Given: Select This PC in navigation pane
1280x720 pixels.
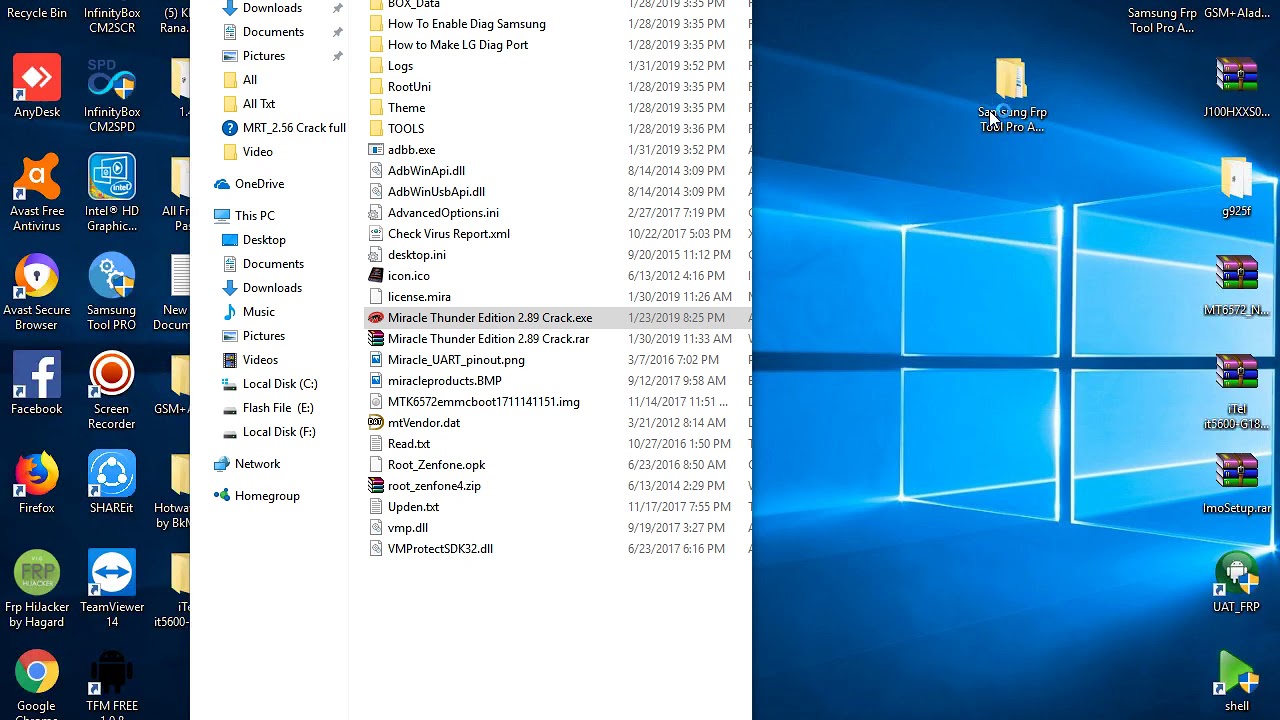Looking at the screenshot, I should pos(254,216).
